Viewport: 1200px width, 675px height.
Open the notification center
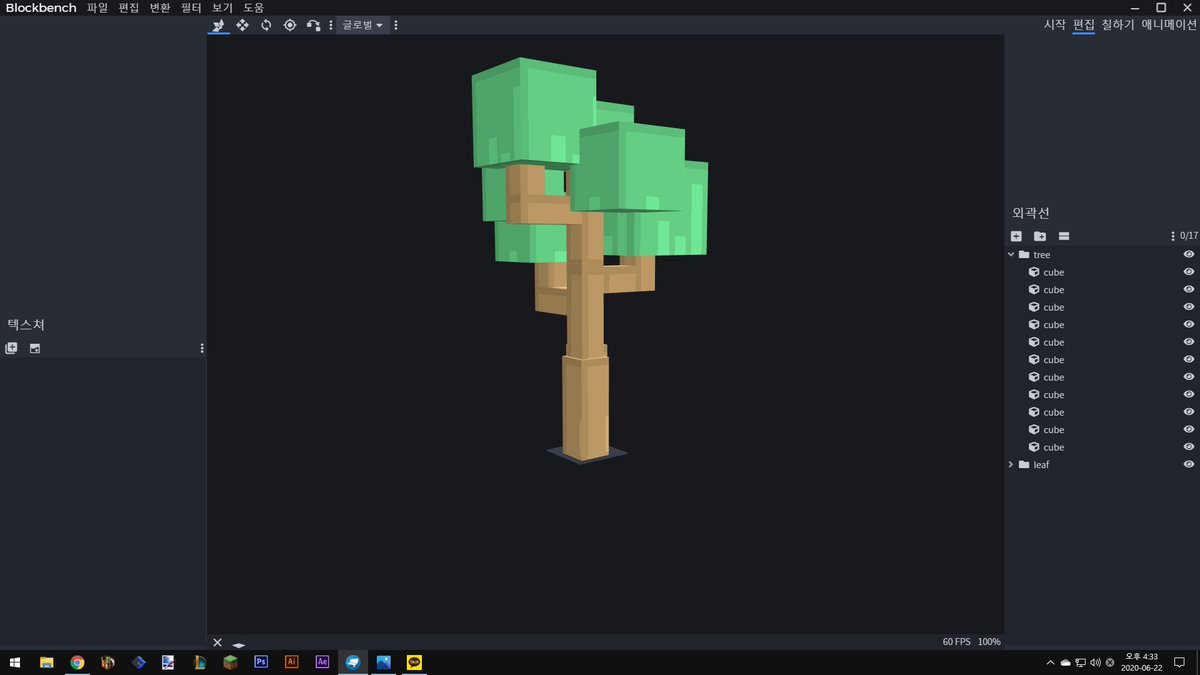click(x=1180, y=662)
